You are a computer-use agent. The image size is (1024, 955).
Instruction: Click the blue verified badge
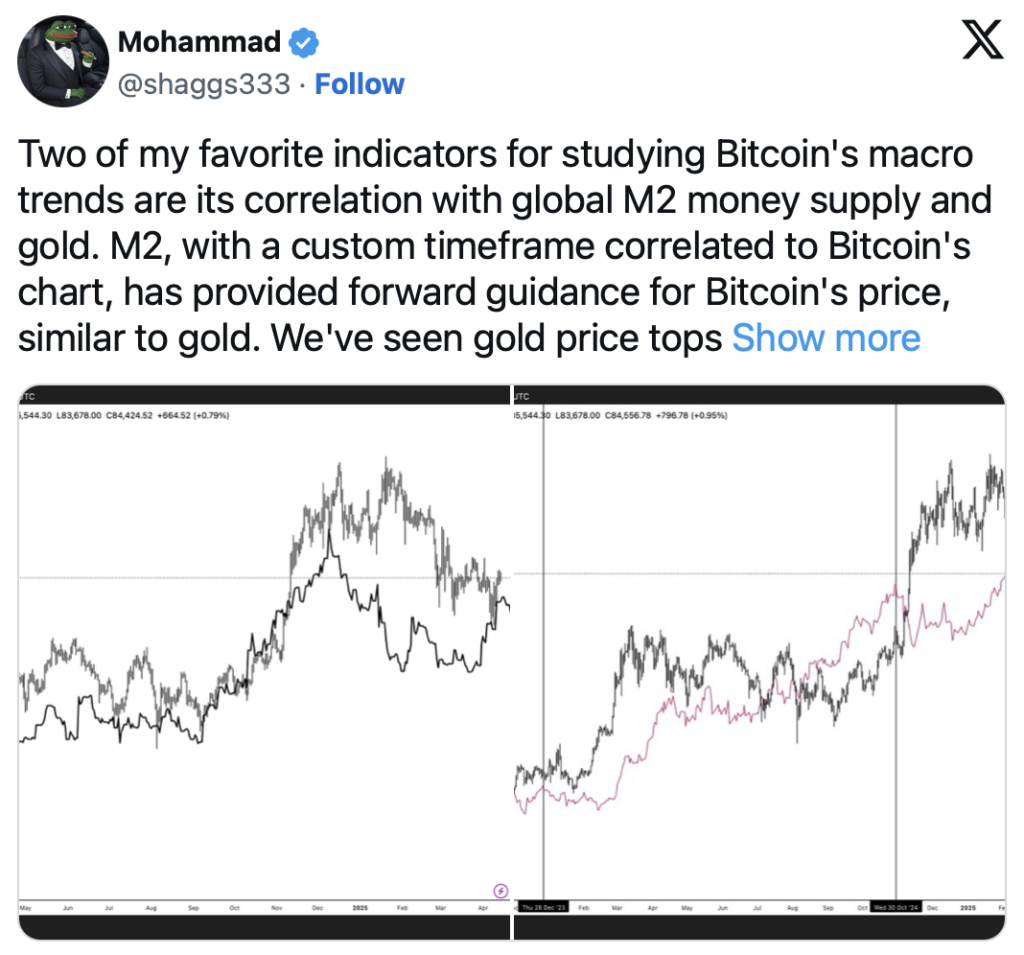tap(304, 42)
